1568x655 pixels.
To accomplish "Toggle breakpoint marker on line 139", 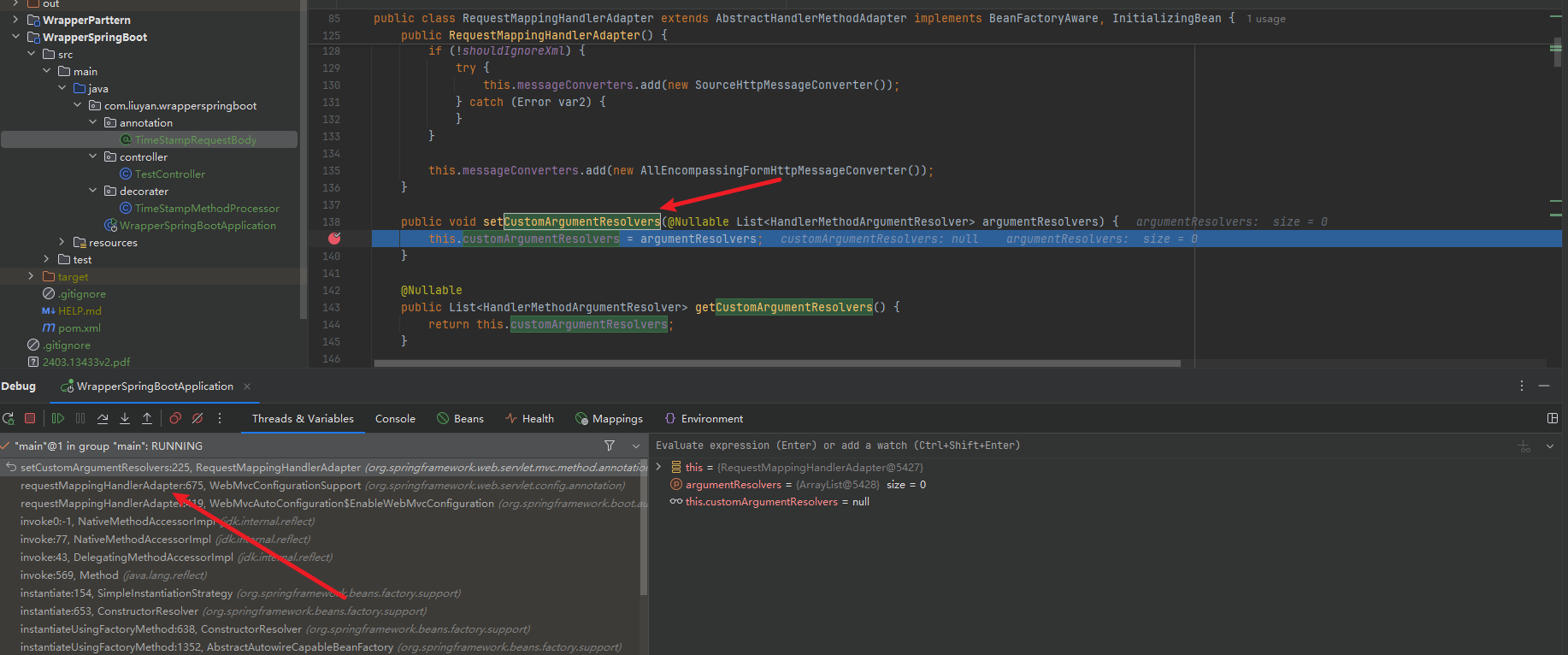I will point(334,239).
